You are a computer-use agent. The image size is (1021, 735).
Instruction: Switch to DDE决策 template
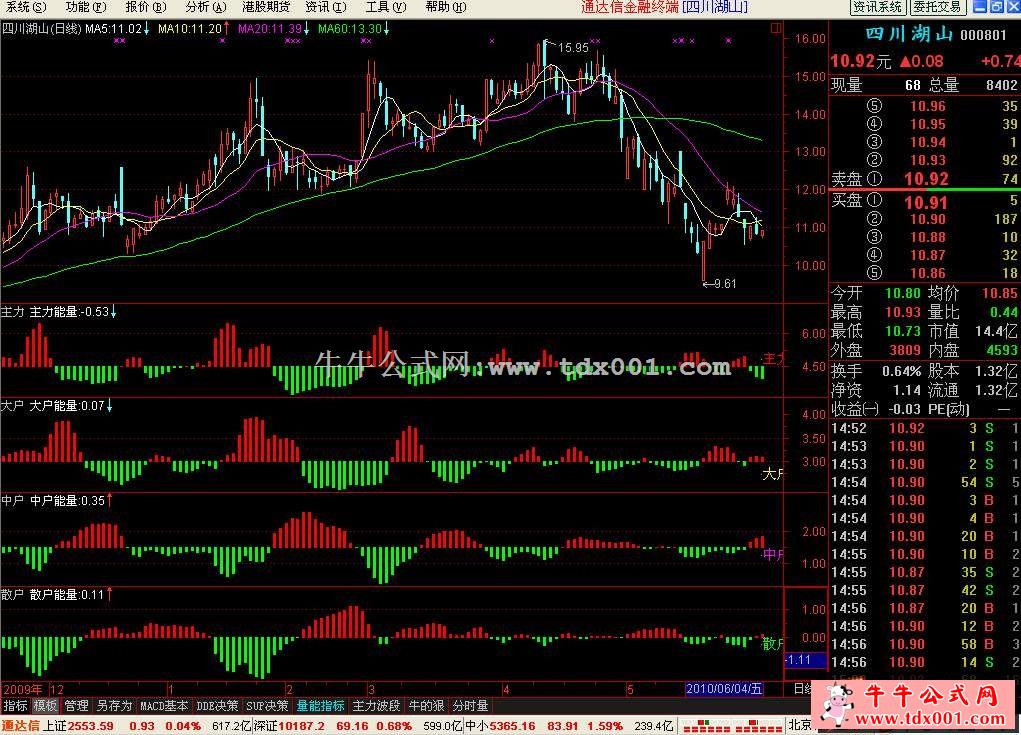pos(217,706)
